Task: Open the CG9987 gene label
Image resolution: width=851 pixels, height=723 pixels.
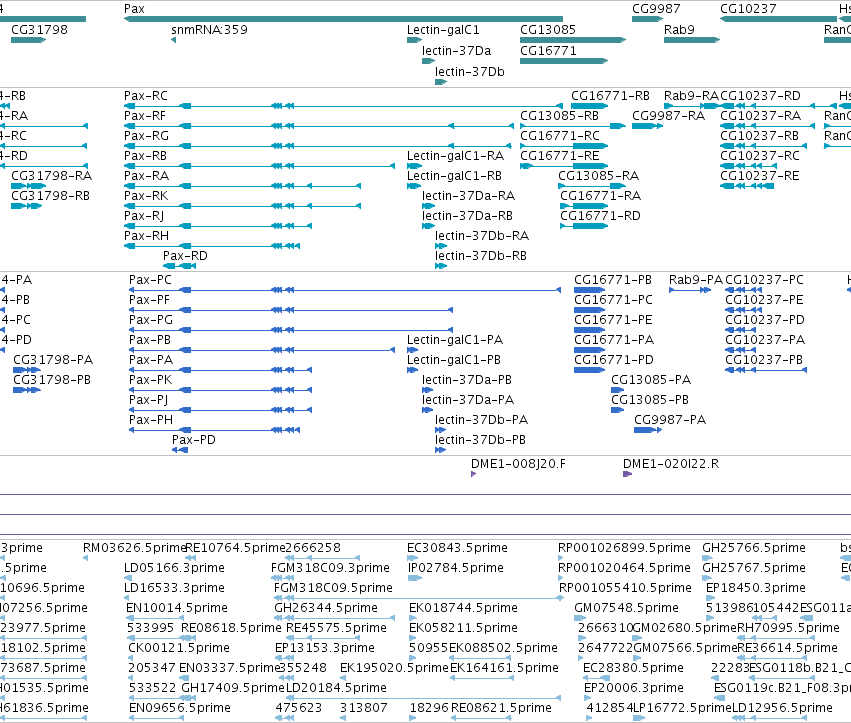Action: [x=656, y=9]
